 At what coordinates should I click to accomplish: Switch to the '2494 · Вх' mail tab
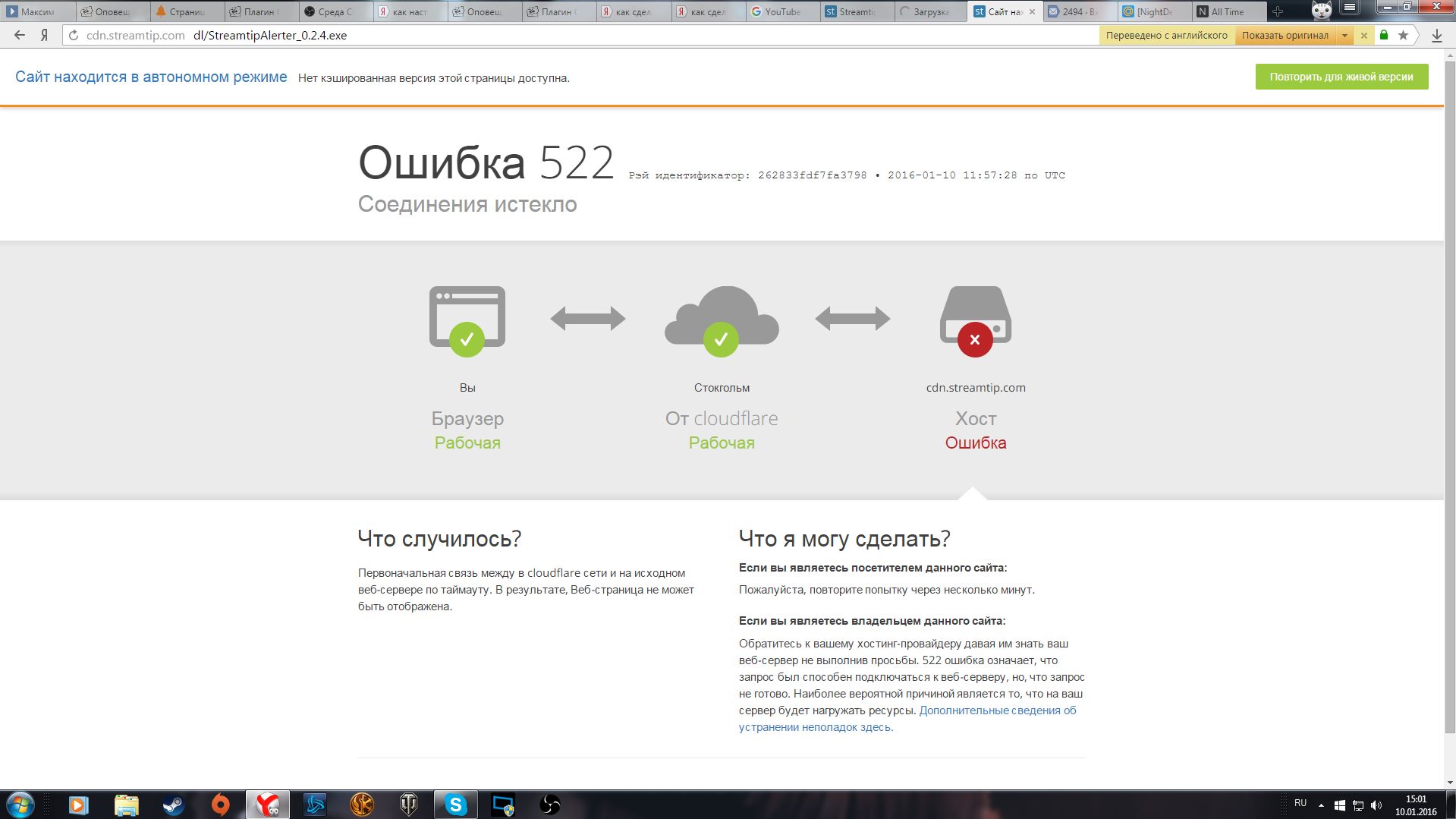pos(1079,11)
